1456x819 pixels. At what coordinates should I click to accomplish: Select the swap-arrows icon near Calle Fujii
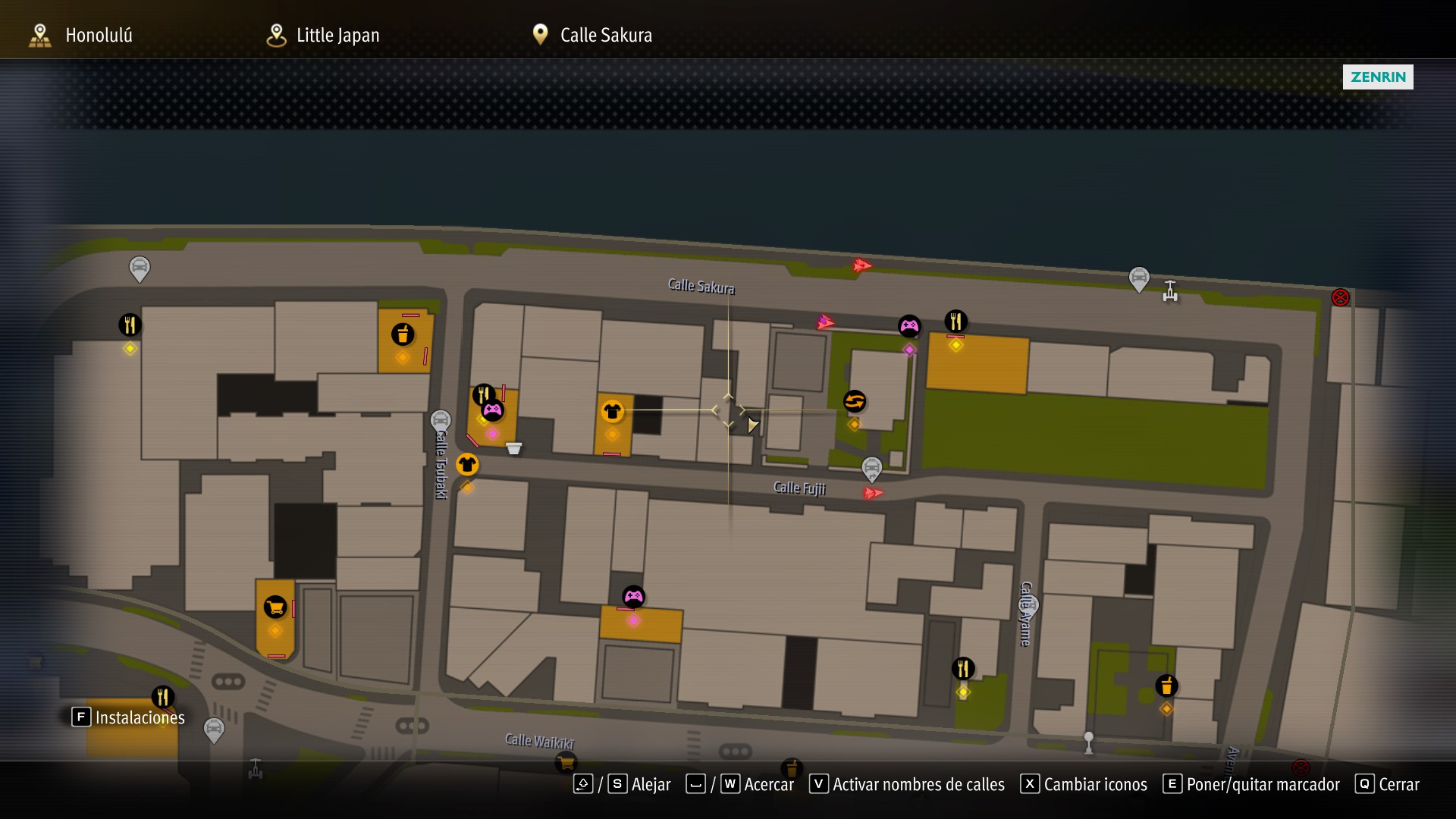click(x=855, y=401)
